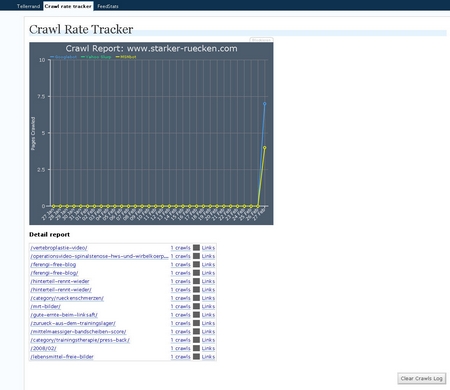Click the yellow MSNbot data point at value 4
The height and width of the screenshot is (390, 450).
[x=265, y=147]
